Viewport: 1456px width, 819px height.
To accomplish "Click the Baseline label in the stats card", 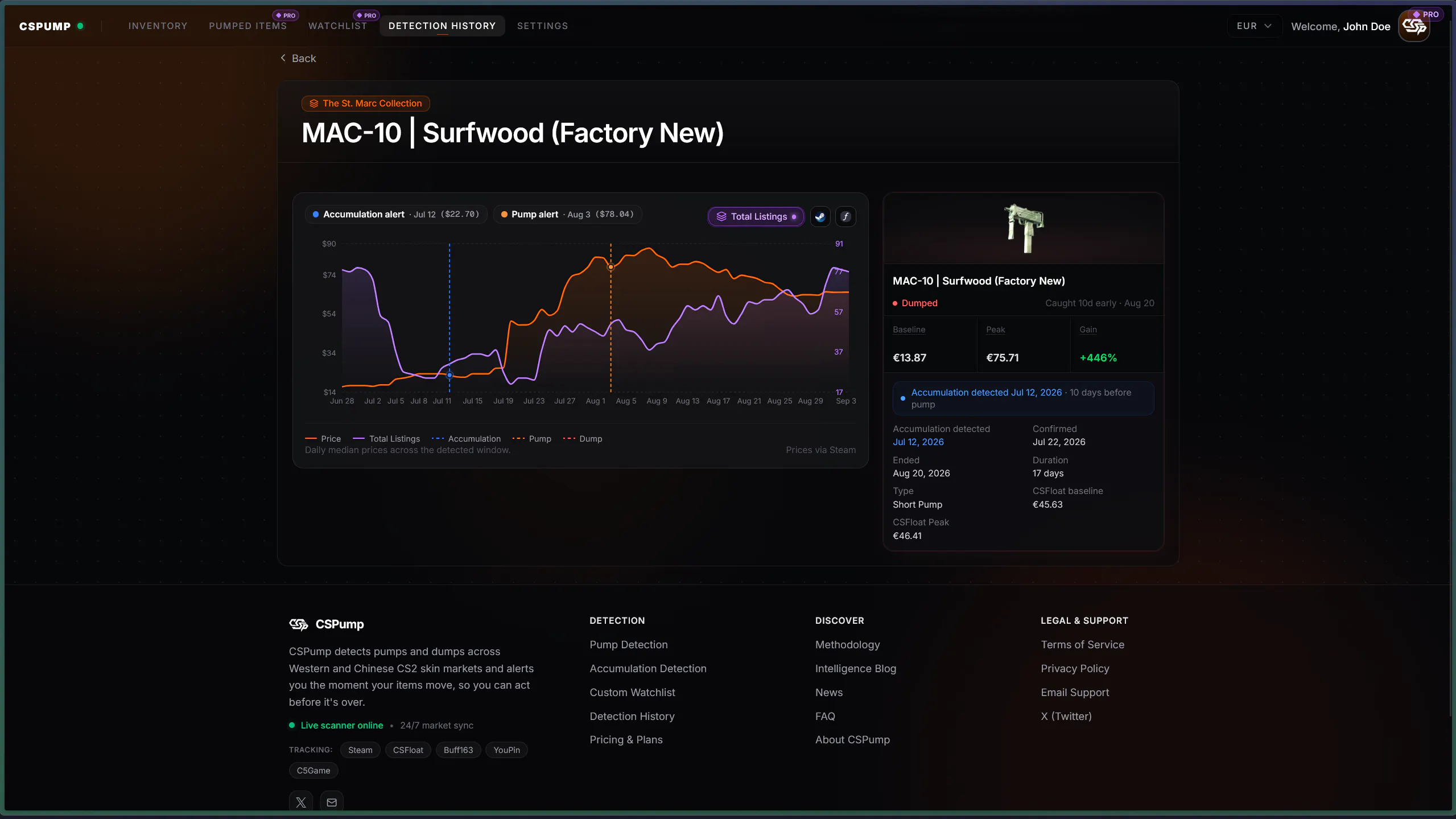I will click(909, 330).
